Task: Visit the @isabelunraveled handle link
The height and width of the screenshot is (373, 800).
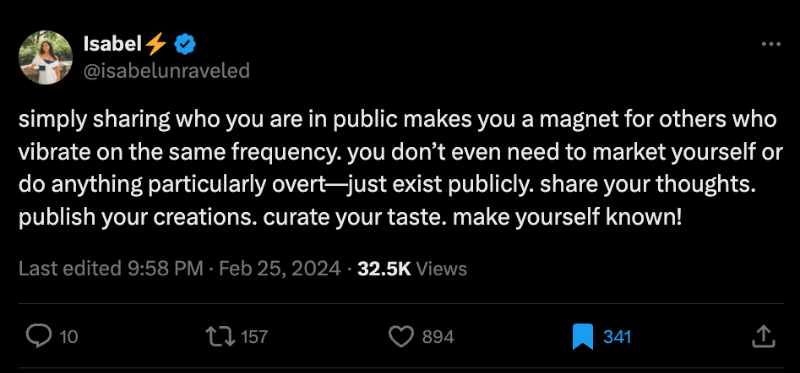Action: (x=166, y=71)
